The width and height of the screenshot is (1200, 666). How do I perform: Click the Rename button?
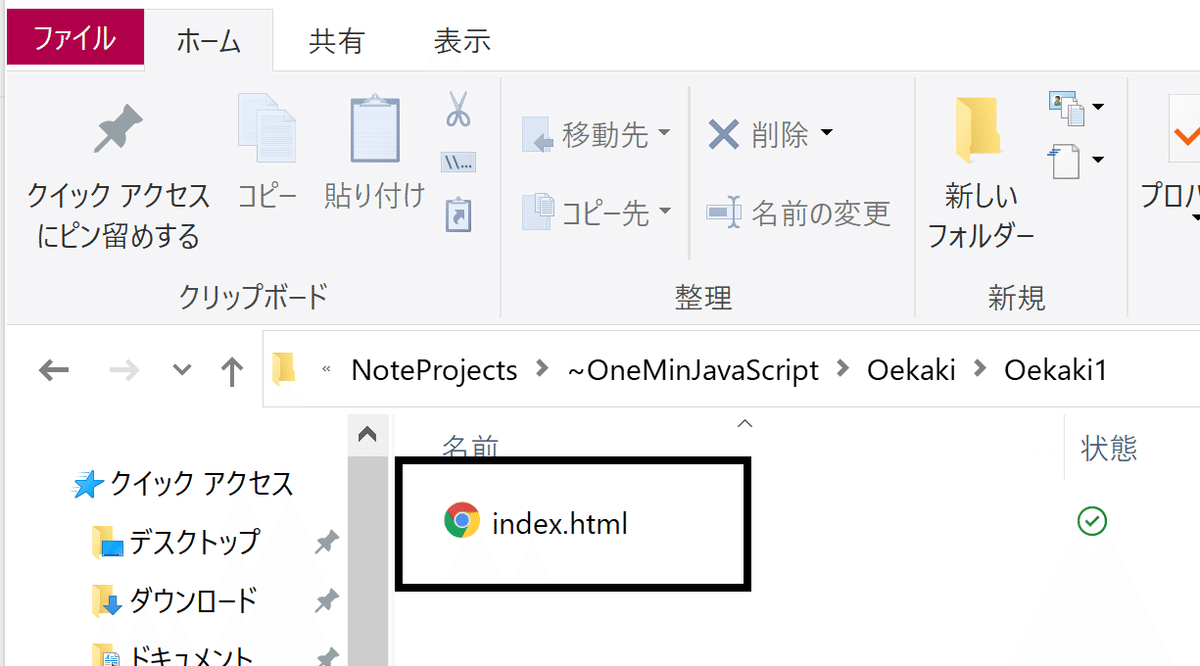(x=798, y=213)
